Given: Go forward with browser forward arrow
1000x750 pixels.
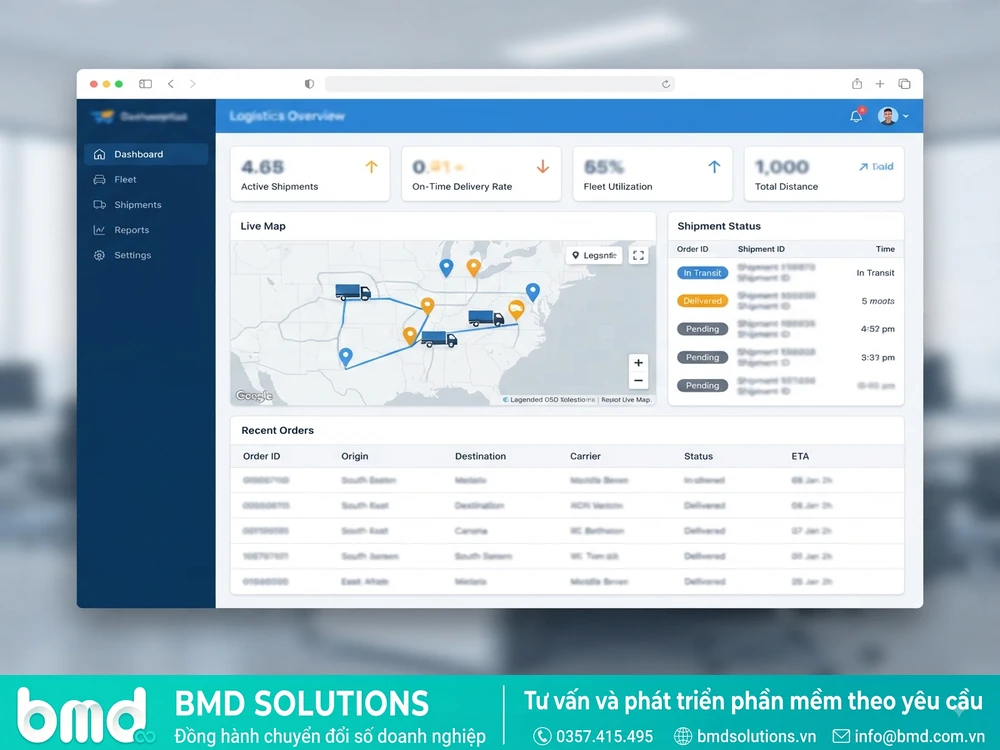Looking at the screenshot, I should (193, 84).
